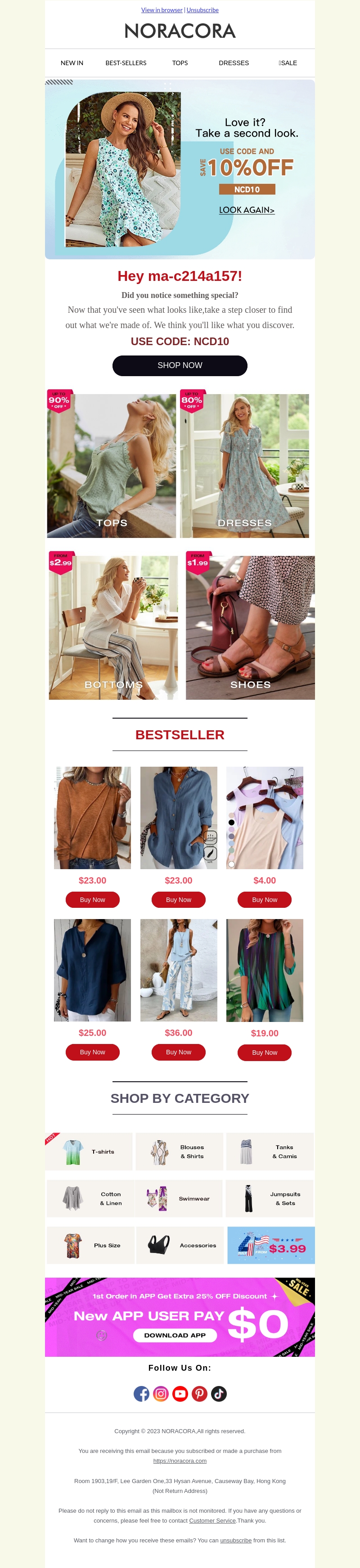Open the YouTube social icon
360x1568 pixels.
click(180, 1393)
